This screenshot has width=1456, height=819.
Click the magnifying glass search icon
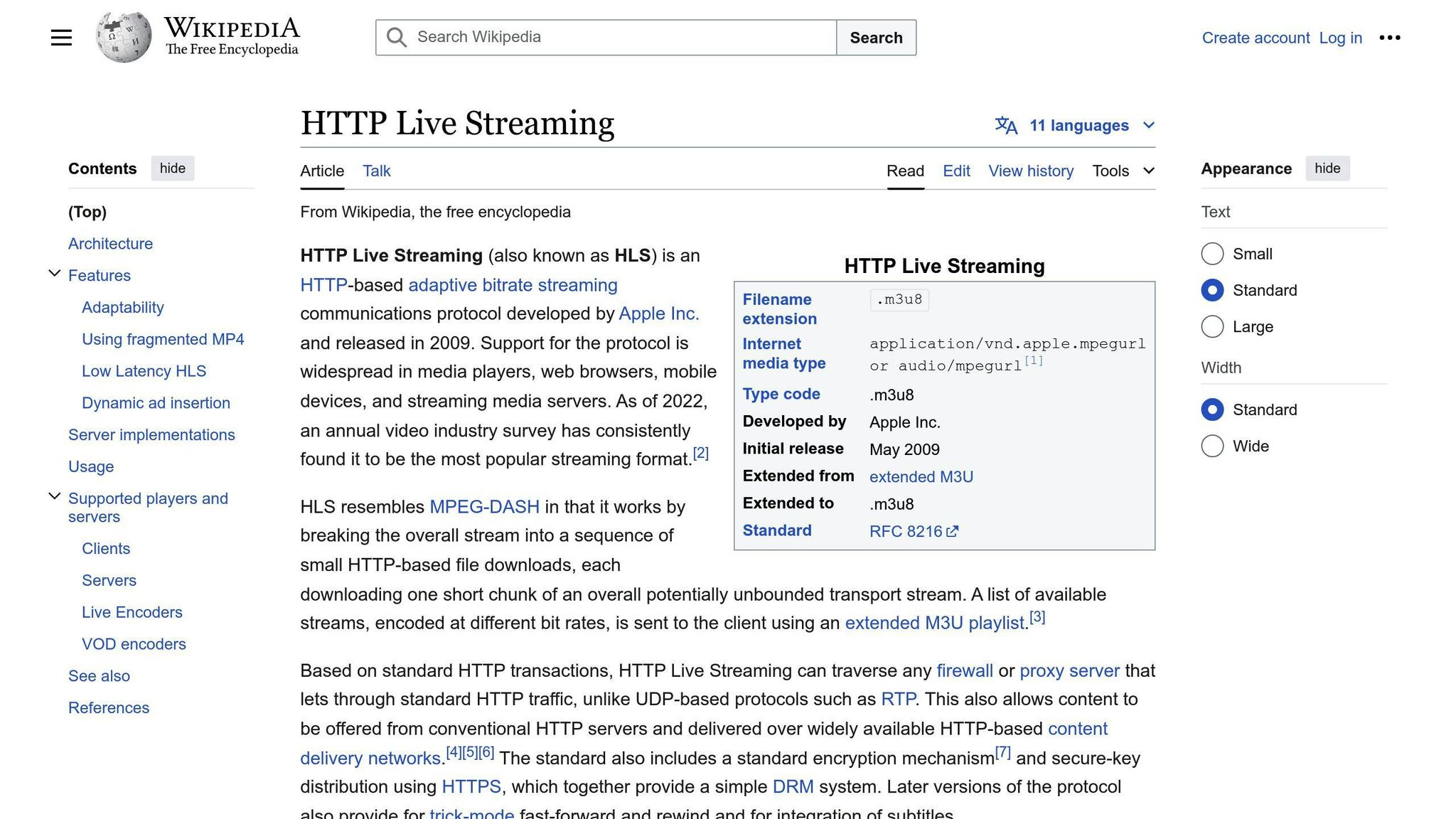[397, 38]
